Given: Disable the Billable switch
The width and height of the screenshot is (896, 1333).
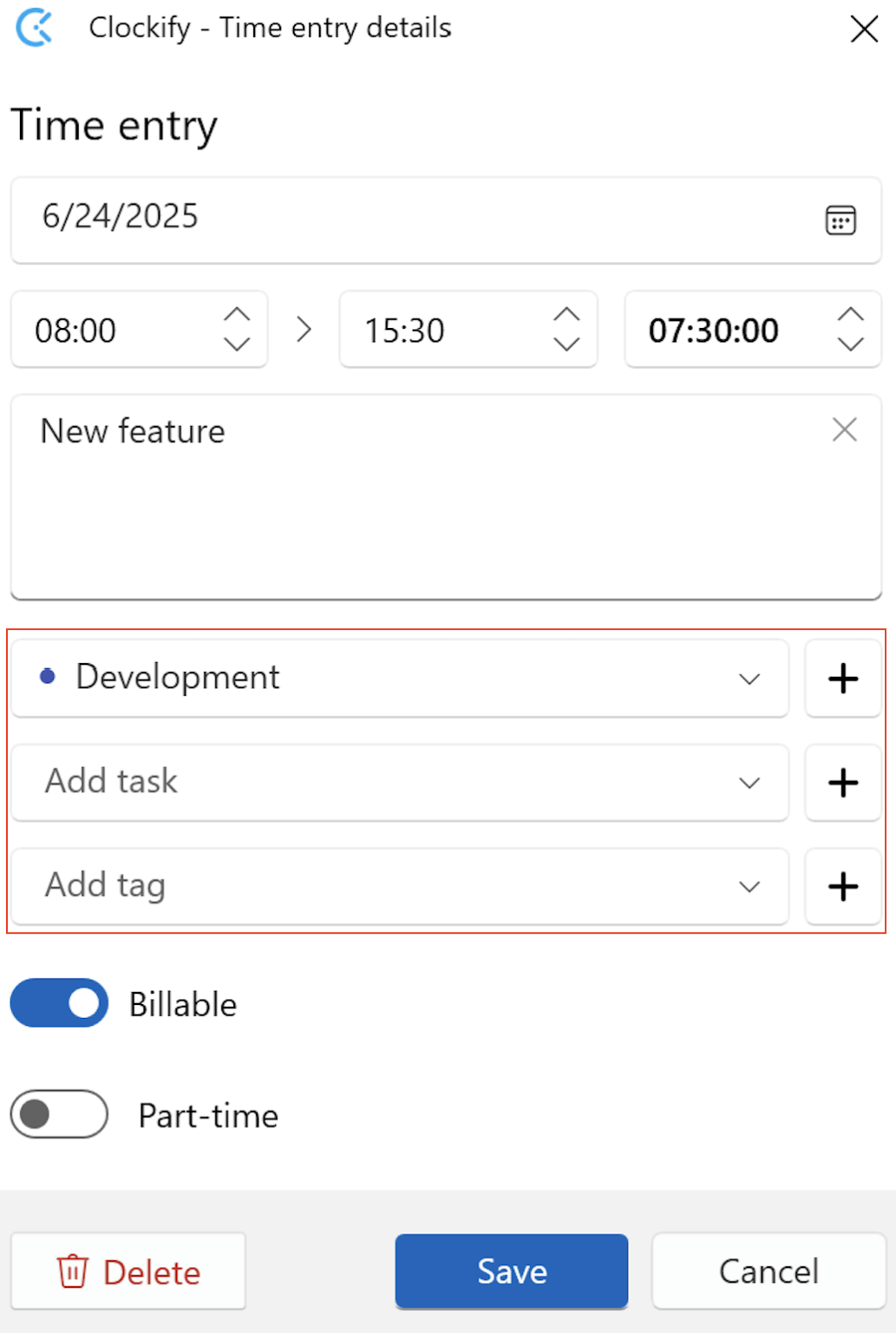Looking at the screenshot, I should [x=57, y=1003].
